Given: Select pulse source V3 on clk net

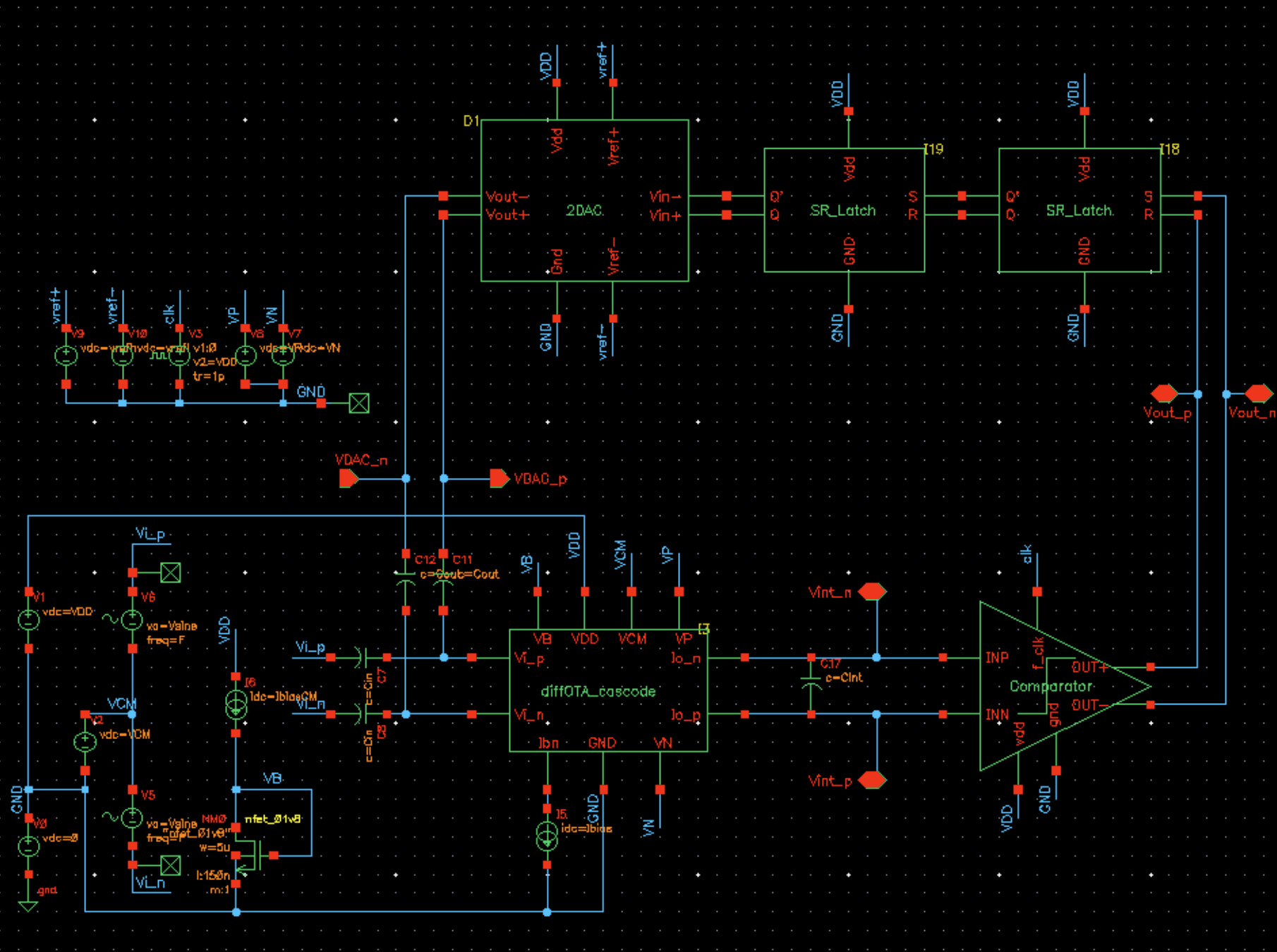Looking at the screenshot, I should pyautogui.click(x=179, y=356).
